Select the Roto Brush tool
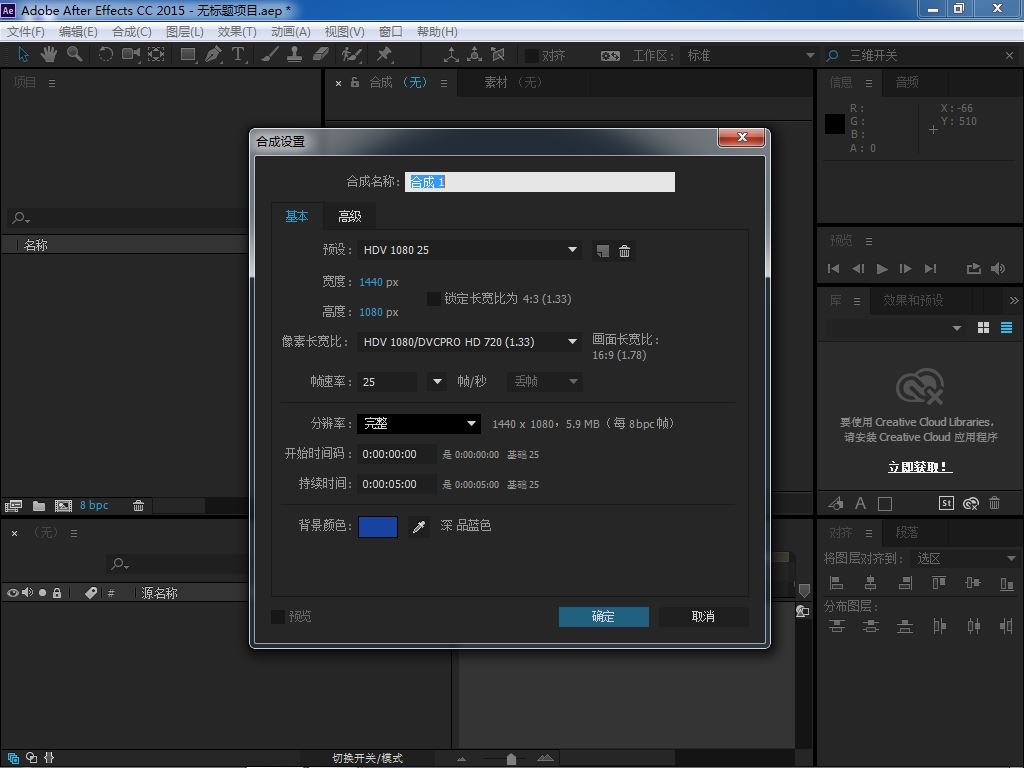1024x768 pixels. pos(352,54)
